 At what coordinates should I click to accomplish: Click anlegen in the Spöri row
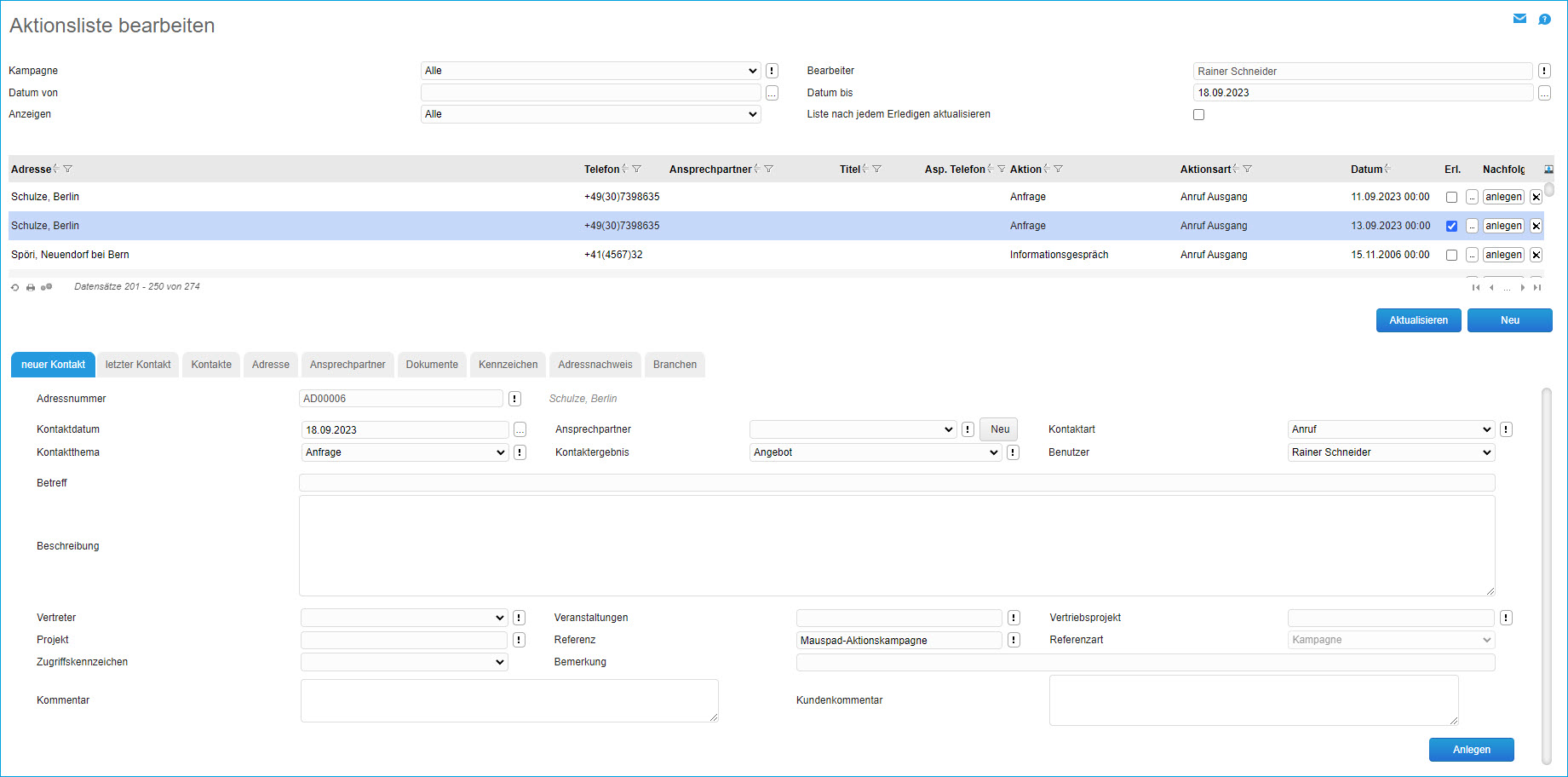tap(1503, 255)
